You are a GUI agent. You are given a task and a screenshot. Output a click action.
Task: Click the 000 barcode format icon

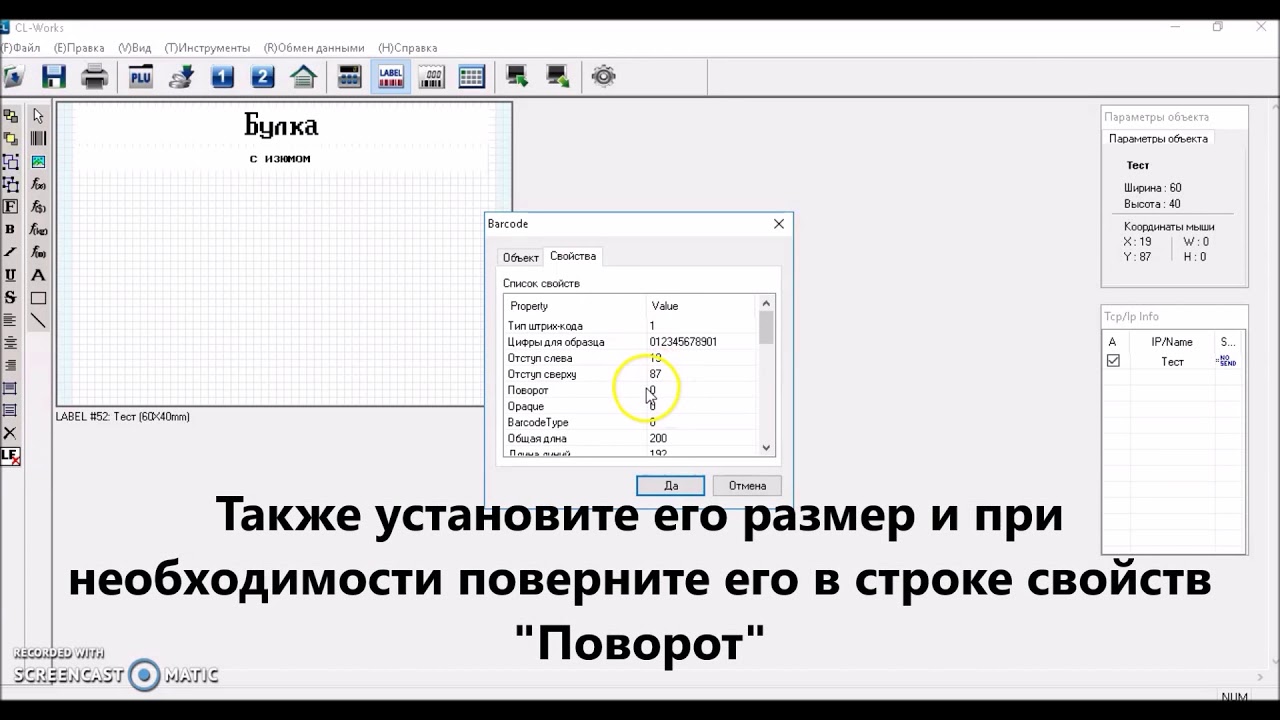click(x=431, y=76)
